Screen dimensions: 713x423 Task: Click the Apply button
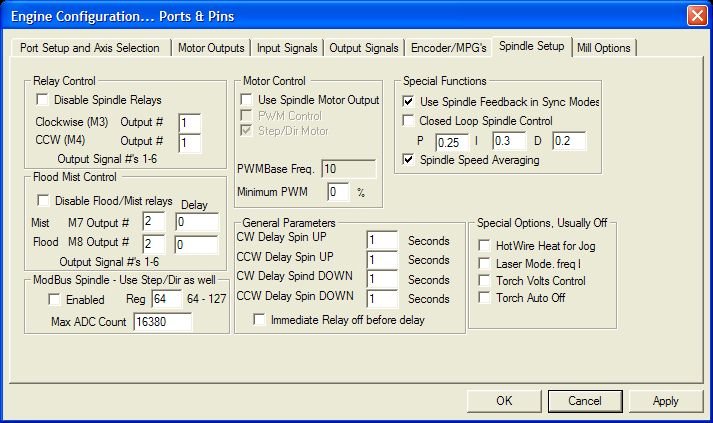665,400
